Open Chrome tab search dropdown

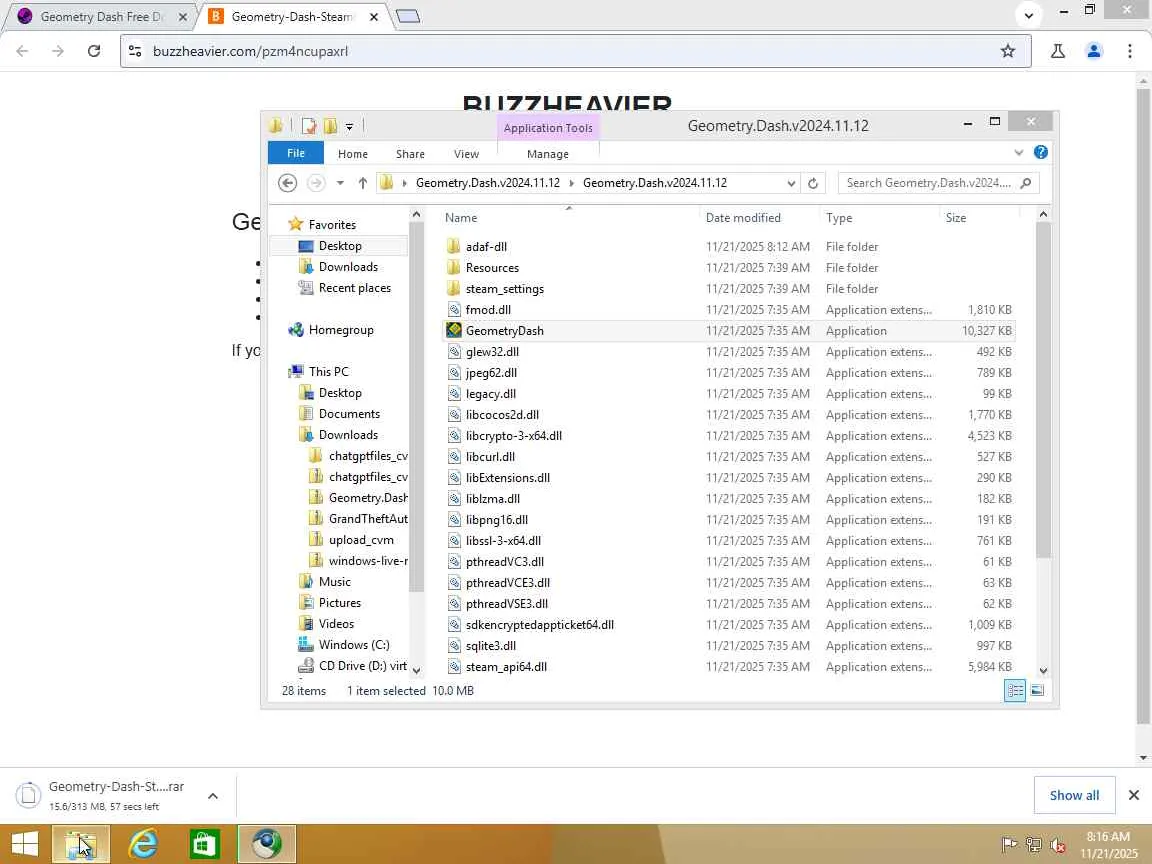pyautogui.click(x=1029, y=15)
